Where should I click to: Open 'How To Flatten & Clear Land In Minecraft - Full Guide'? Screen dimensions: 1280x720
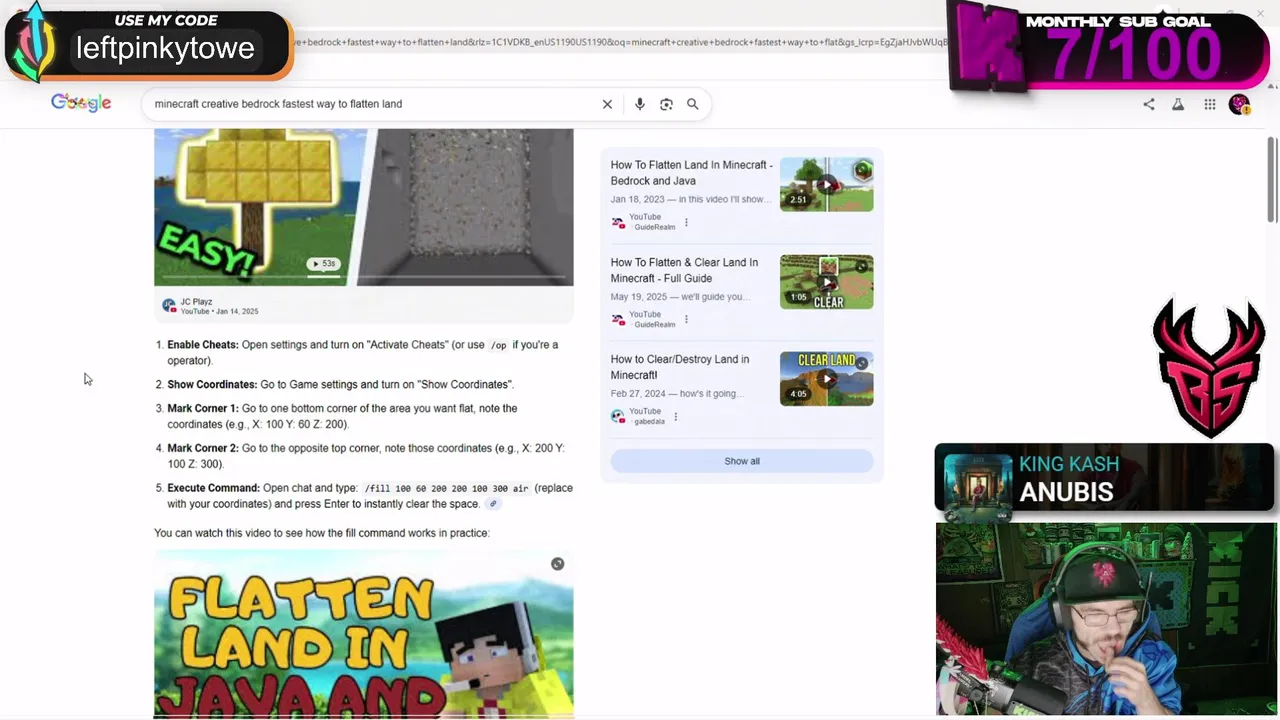point(684,270)
